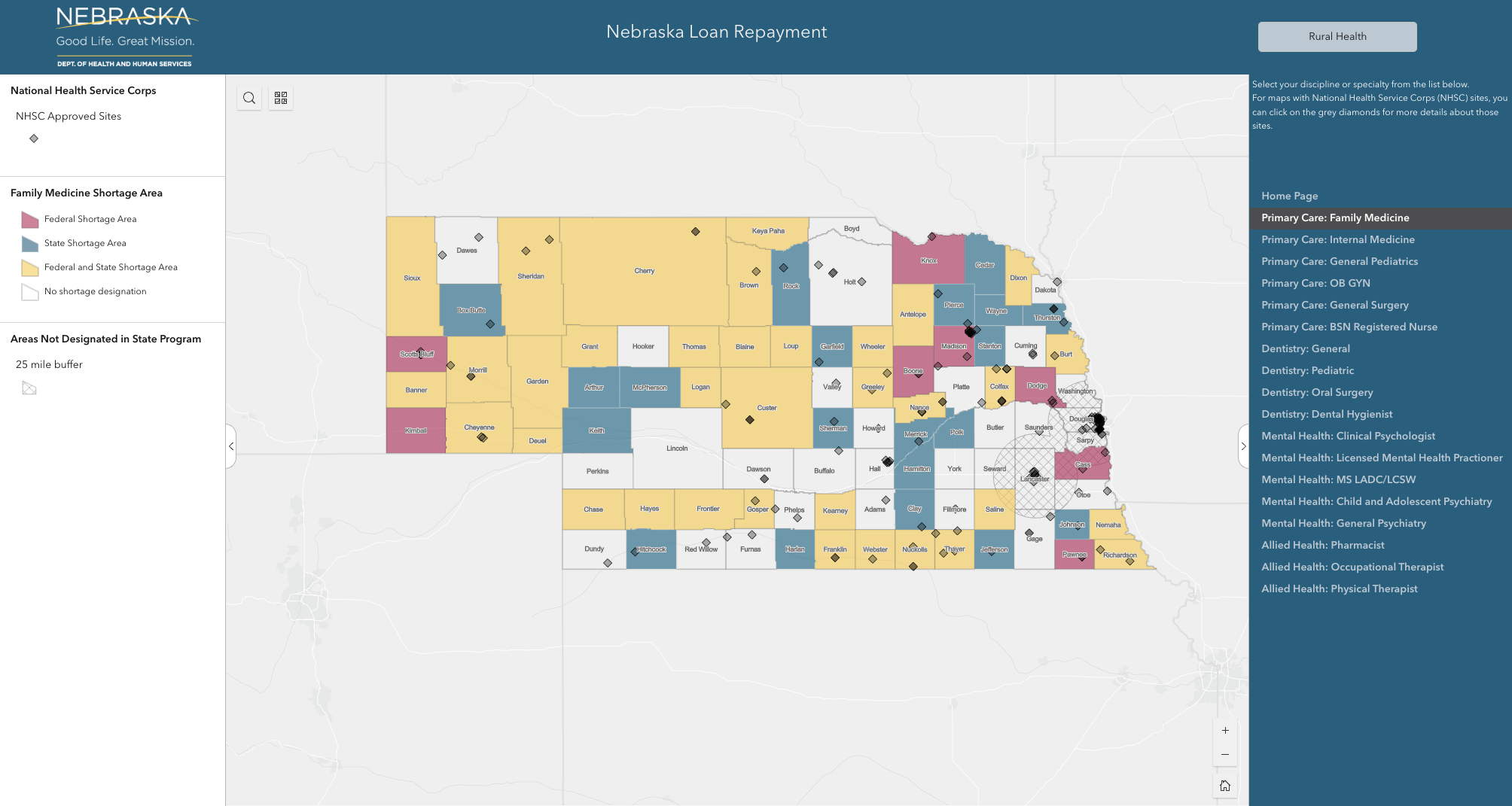The width and height of the screenshot is (1512, 806).
Task: Click the NHSC diamond in Franklin County
Action: [835, 558]
